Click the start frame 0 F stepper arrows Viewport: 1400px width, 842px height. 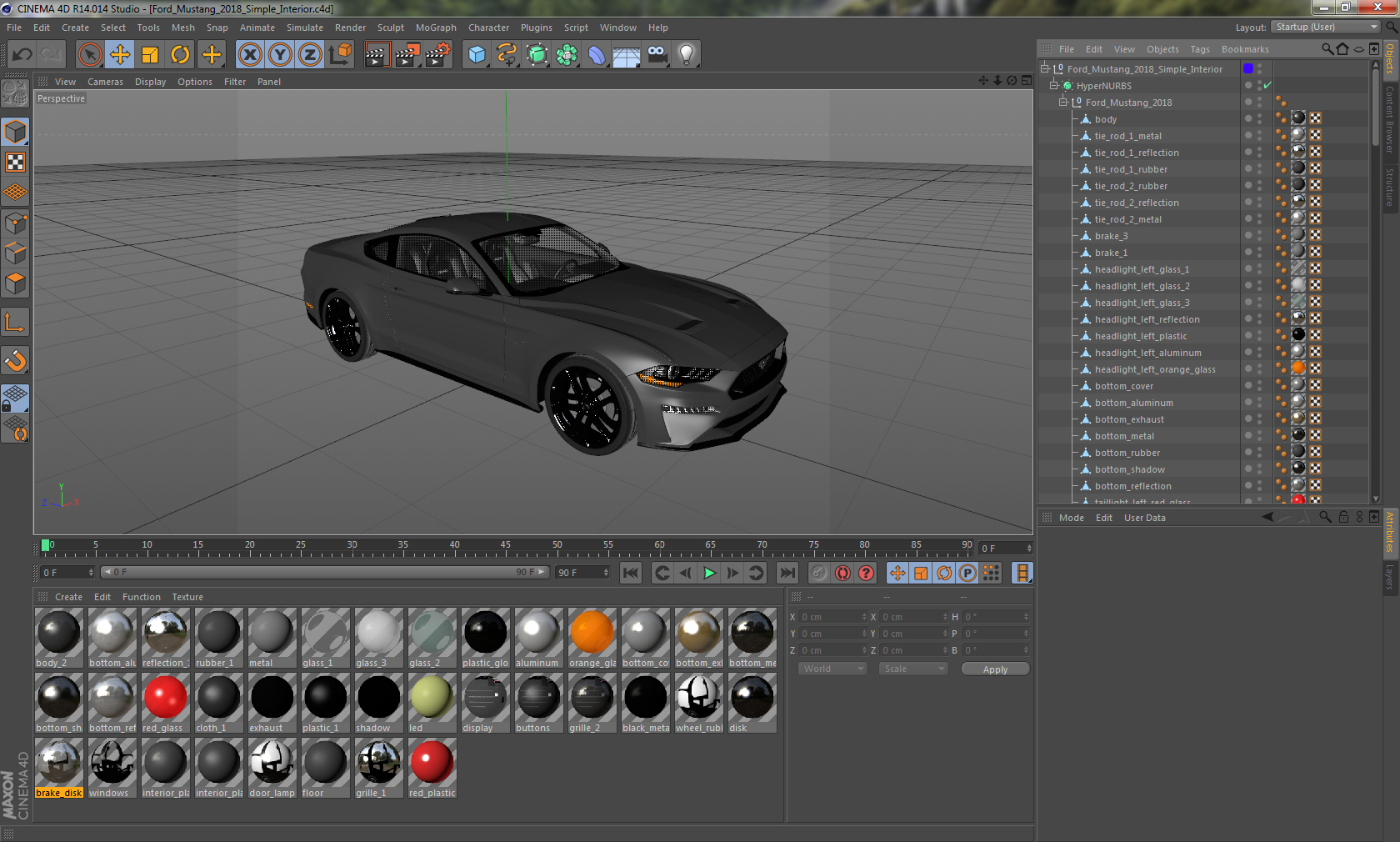coord(90,573)
